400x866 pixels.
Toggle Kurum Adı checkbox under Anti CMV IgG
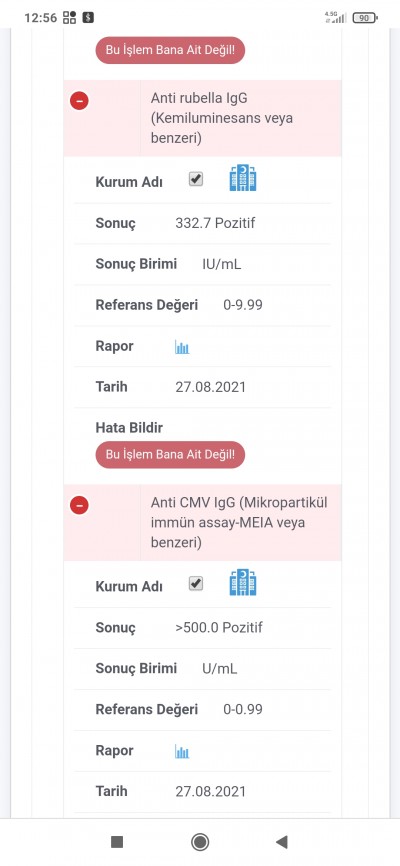tap(196, 583)
